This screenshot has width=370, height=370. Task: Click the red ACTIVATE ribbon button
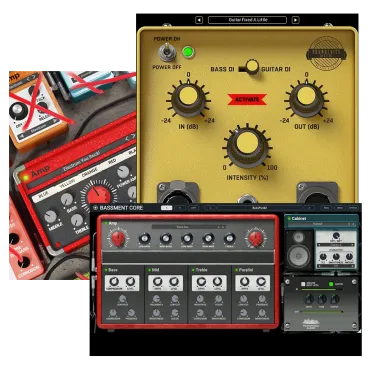coord(247,99)
